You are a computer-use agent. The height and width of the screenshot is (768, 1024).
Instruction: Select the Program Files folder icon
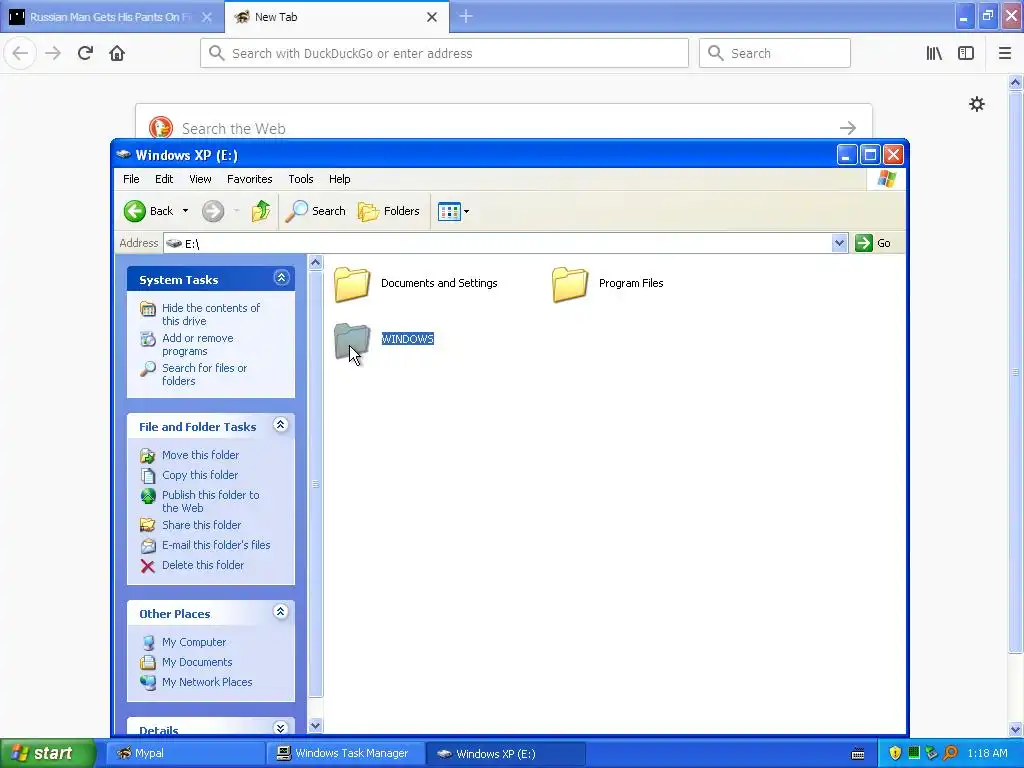point(570,284)
